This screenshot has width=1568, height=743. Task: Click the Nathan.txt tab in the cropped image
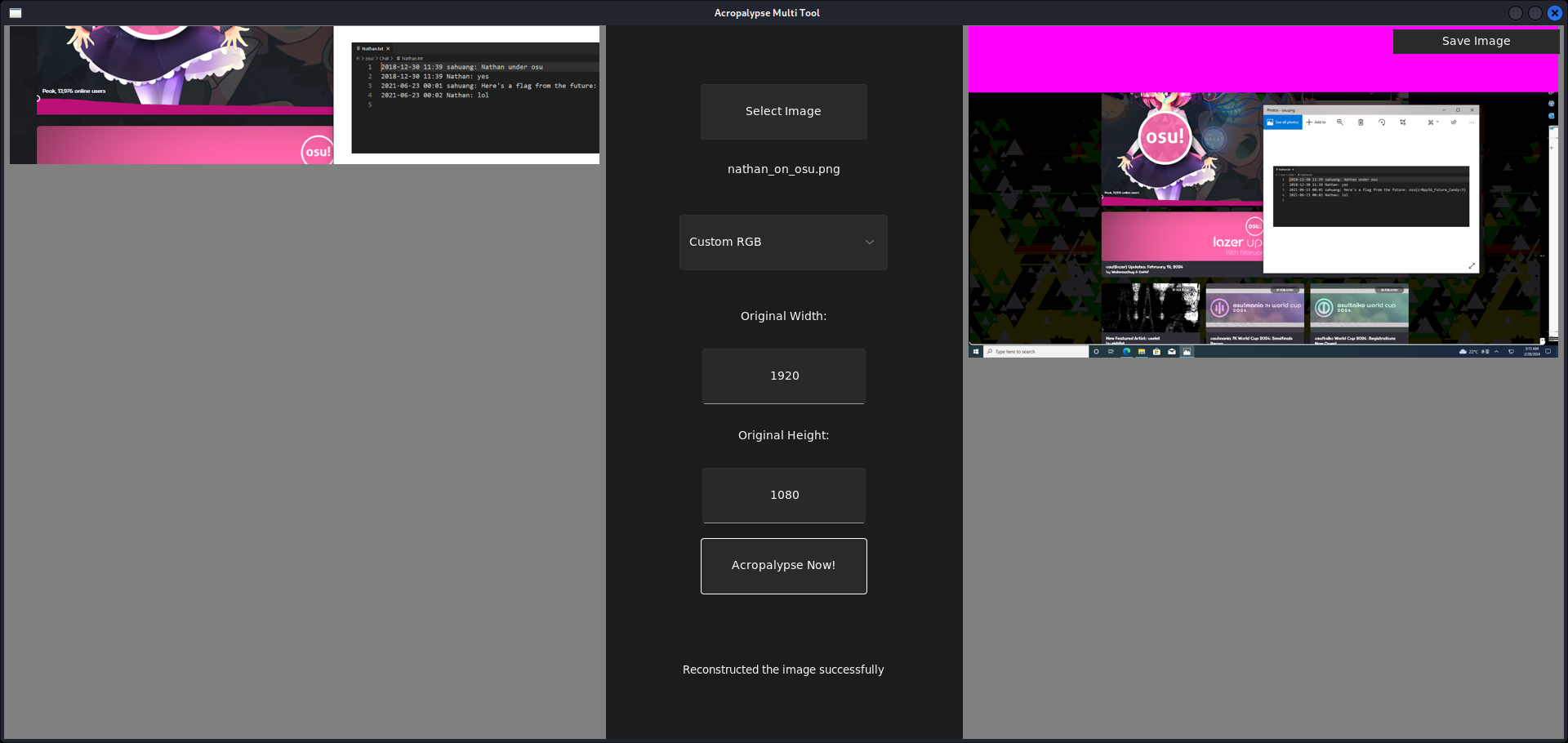(x=372, y=49)
